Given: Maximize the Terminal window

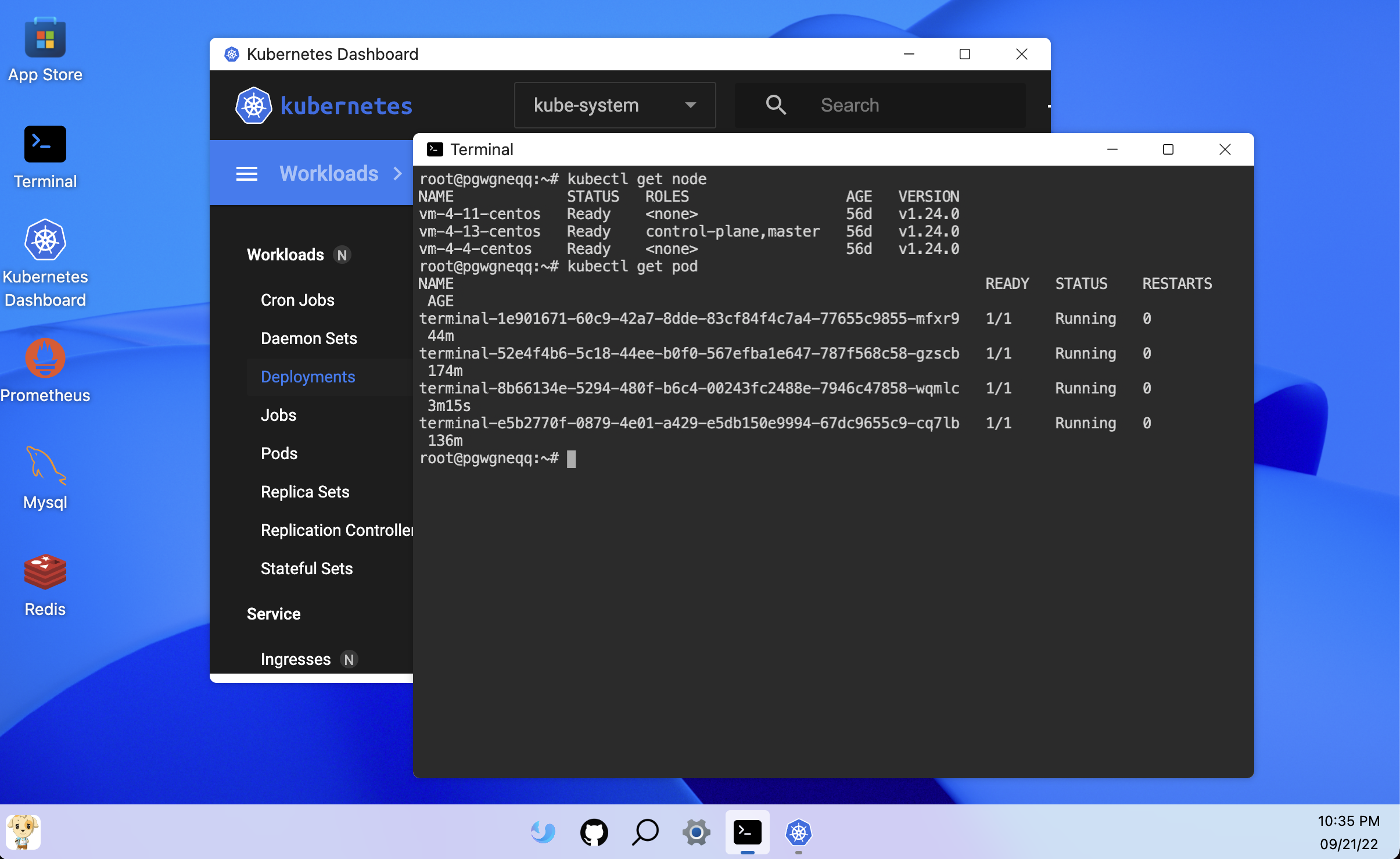Looking at the screenshot, I should 1168,149.
